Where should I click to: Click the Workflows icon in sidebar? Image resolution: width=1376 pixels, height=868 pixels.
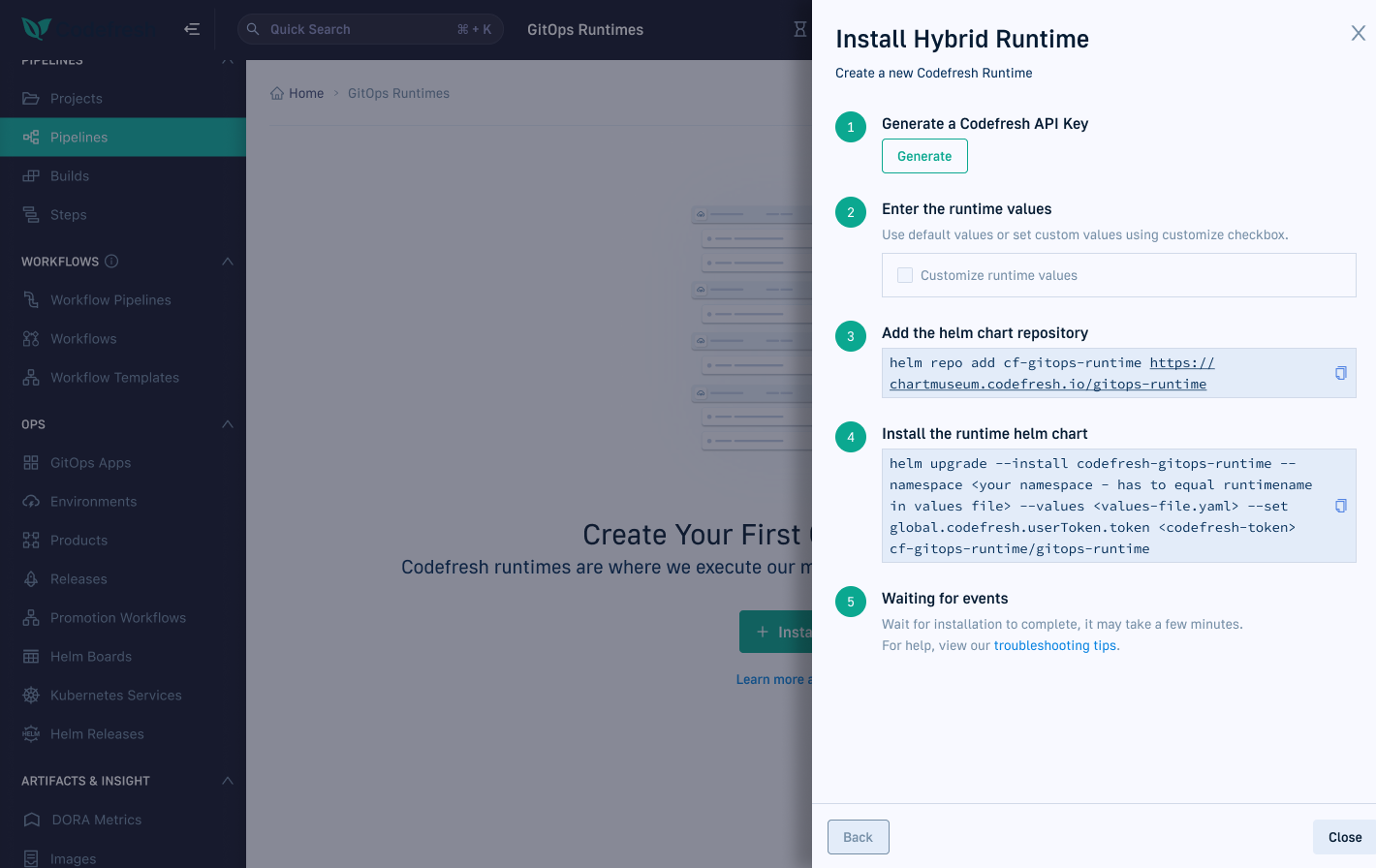point(31,339)
